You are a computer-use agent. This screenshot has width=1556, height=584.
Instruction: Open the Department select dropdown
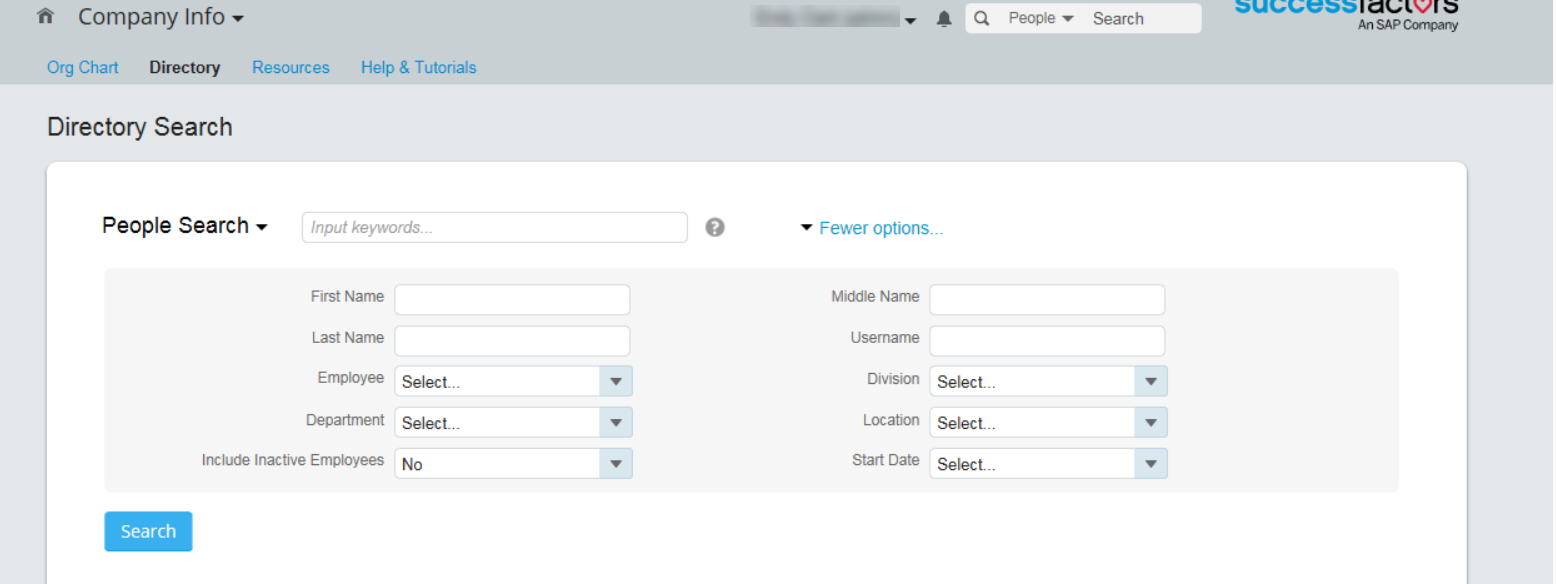pos(513,422)
